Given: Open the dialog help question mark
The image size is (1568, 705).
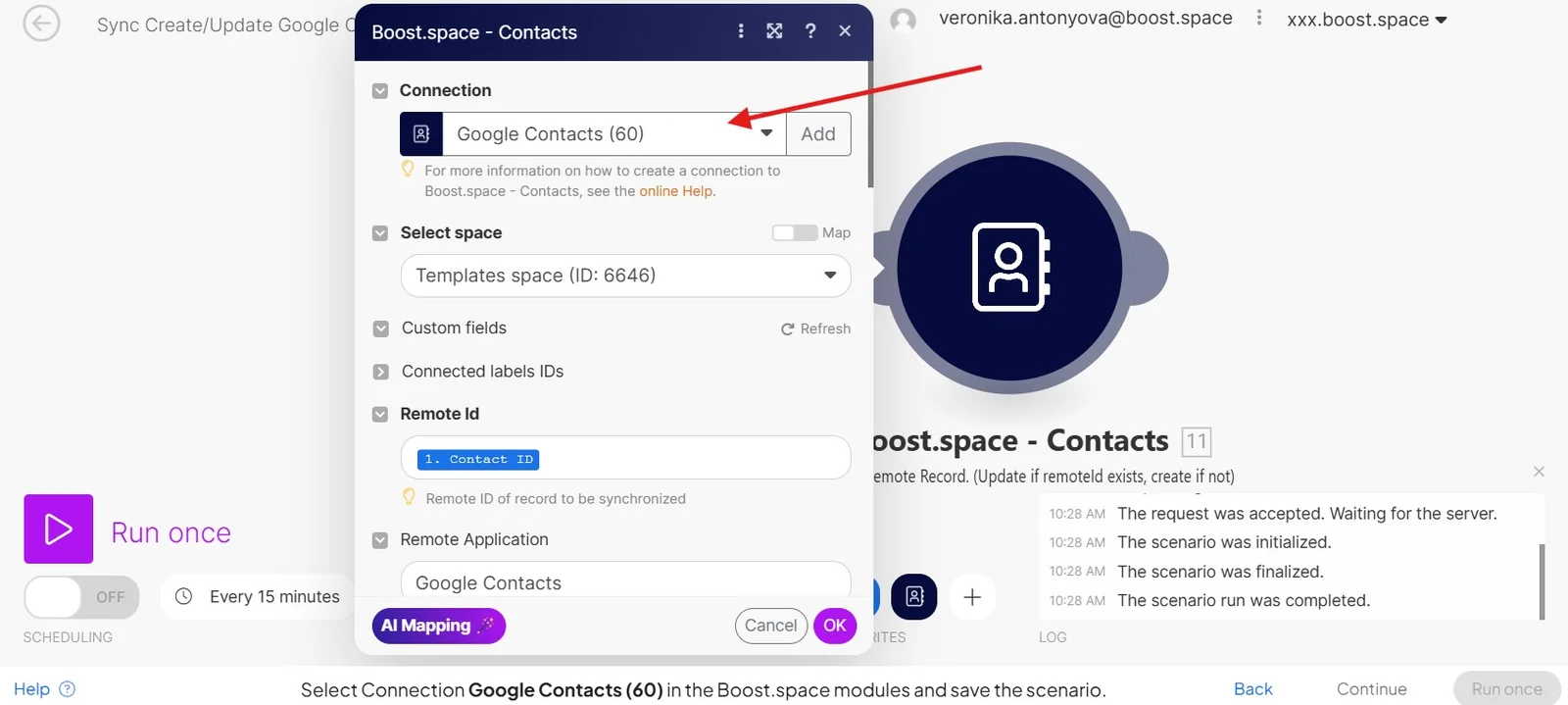Looking at the screenshot, I should click(x=810, y=31).
